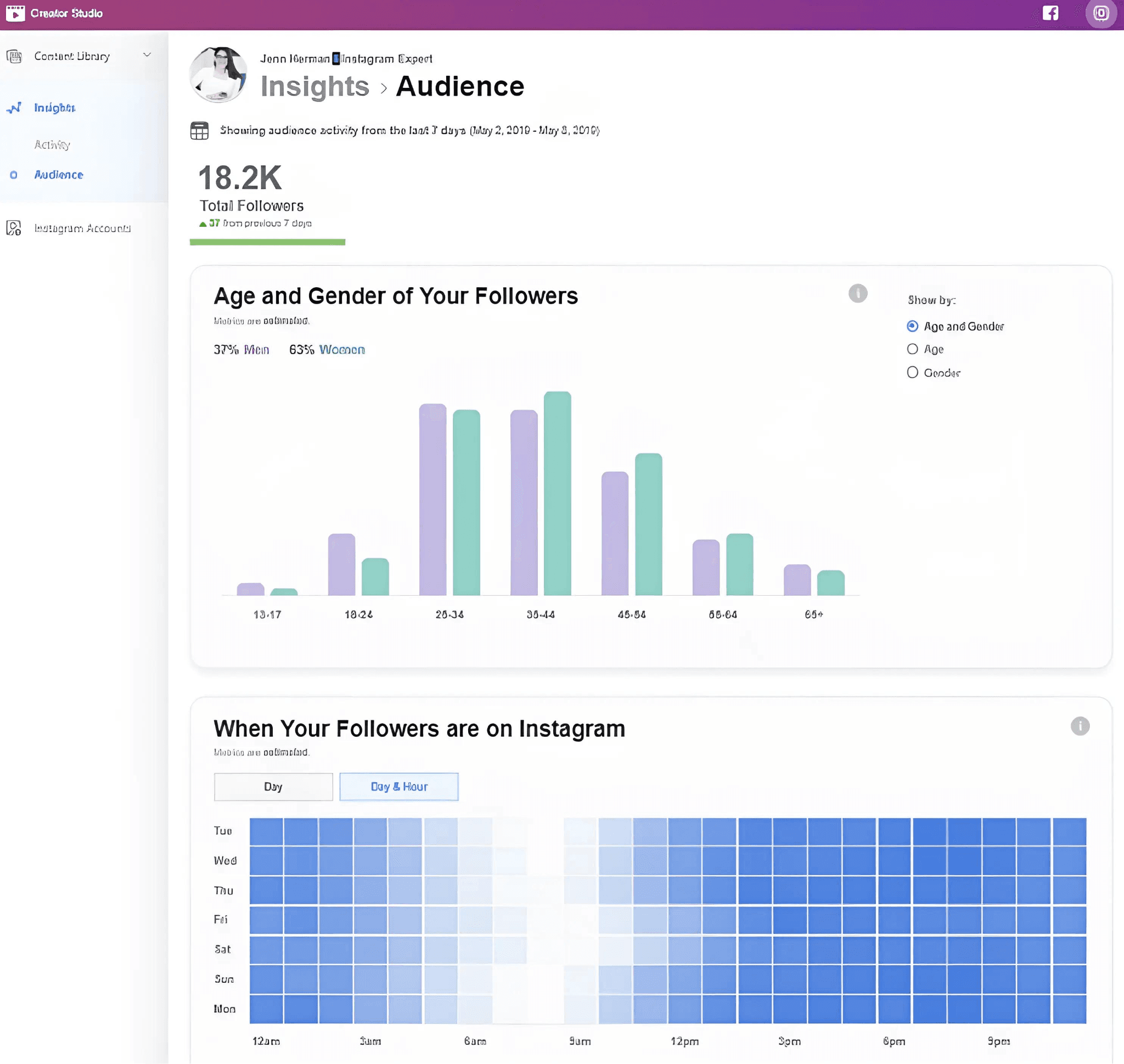
Task: Go back to Insights breadcrumb
Action: tap(314, 86)
